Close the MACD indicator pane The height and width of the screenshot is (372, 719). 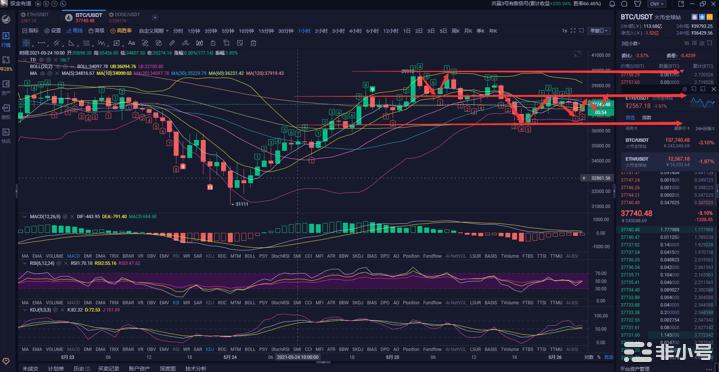pyautogui.click(x=72, y=217)
